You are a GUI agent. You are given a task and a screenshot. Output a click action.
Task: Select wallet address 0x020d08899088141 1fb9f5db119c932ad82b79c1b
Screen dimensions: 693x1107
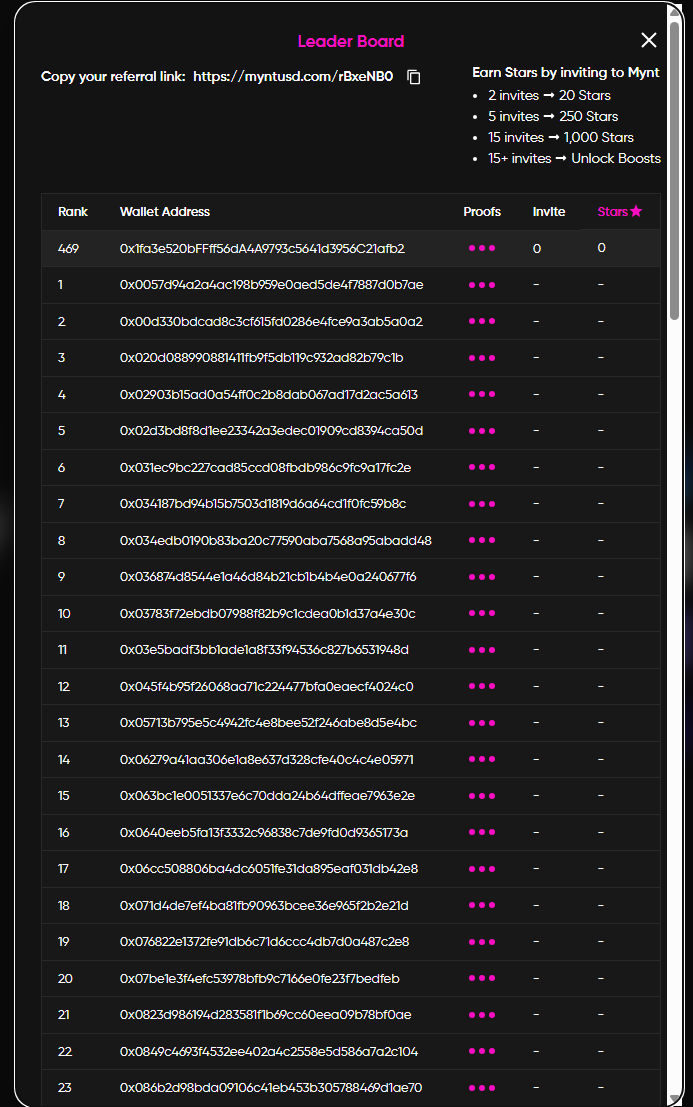pos(261,358)
